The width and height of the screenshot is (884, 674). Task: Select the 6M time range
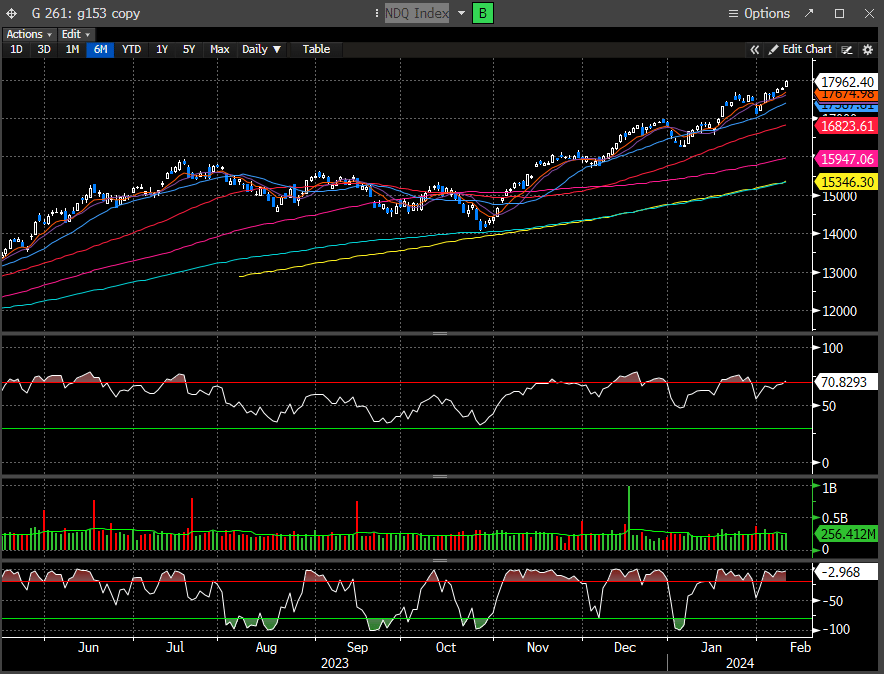[x=100, y=50]
